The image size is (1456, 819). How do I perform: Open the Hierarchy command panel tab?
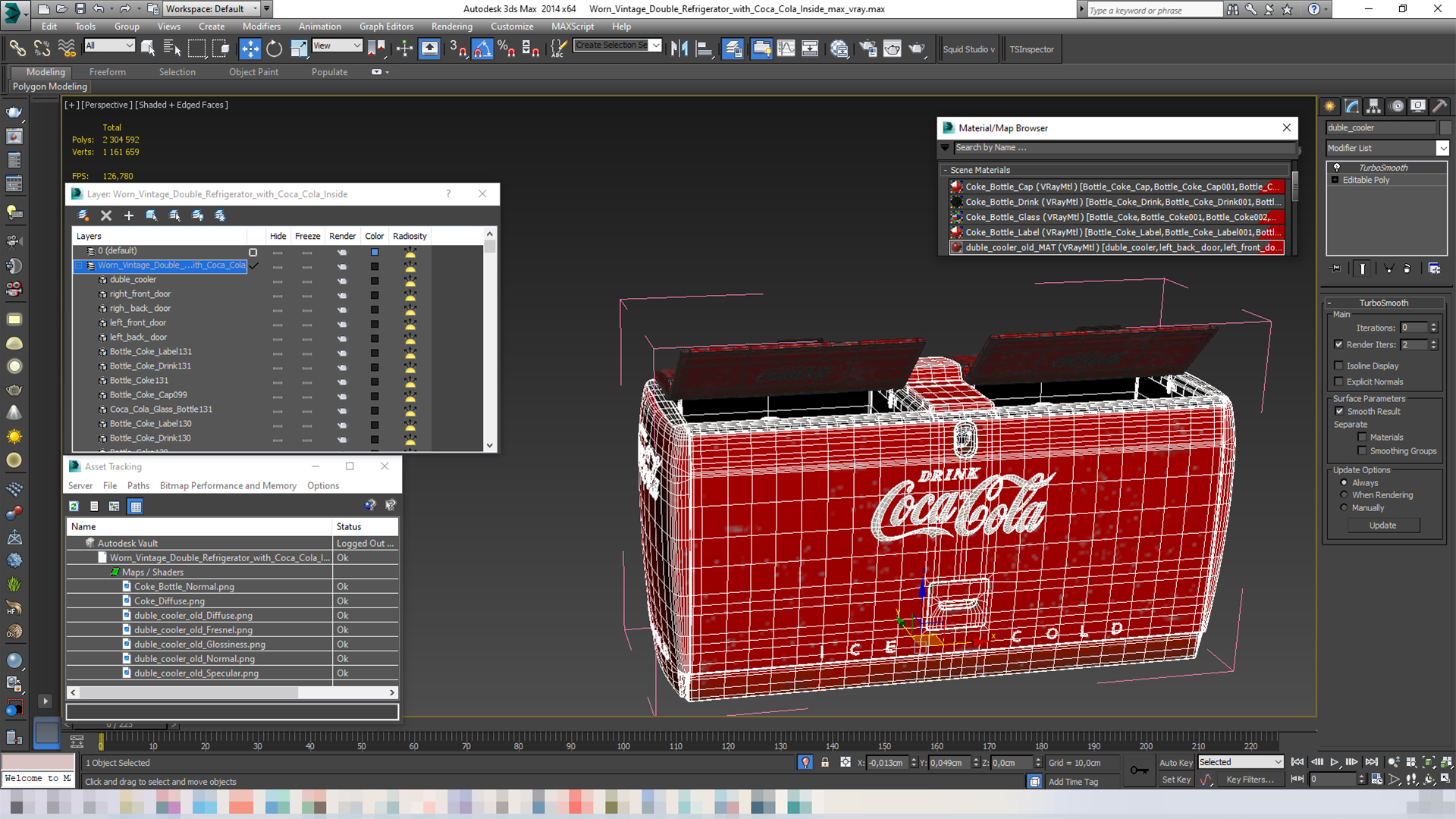coord(1374,106)
